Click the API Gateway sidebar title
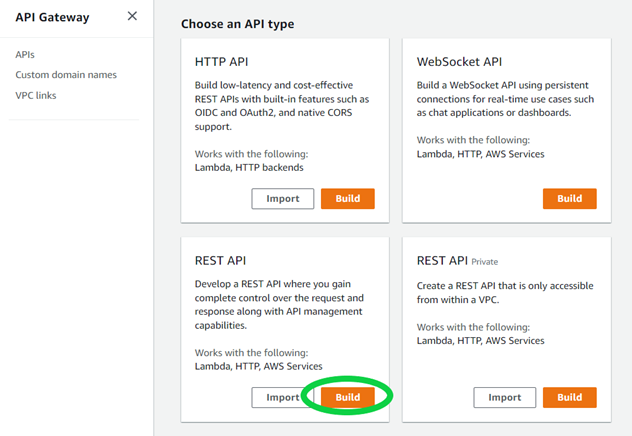This screenshot has height=436, width=632. (x=52, y=17)
